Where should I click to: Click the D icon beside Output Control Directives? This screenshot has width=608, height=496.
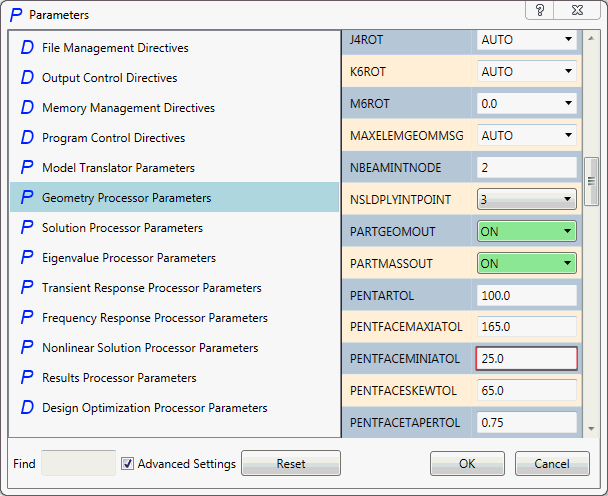point(27,78)
